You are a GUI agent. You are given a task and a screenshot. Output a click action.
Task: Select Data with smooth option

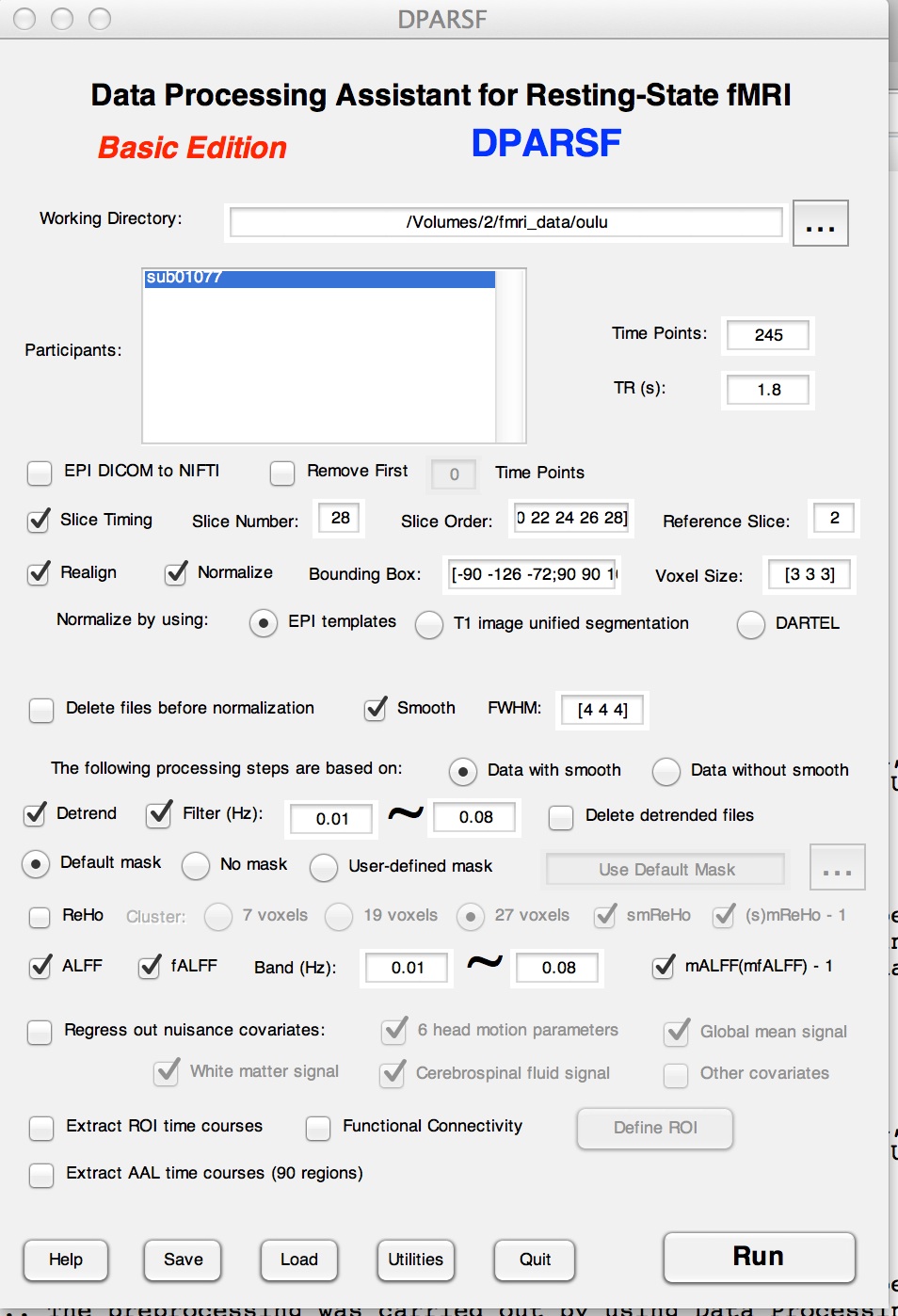point(463,772)
